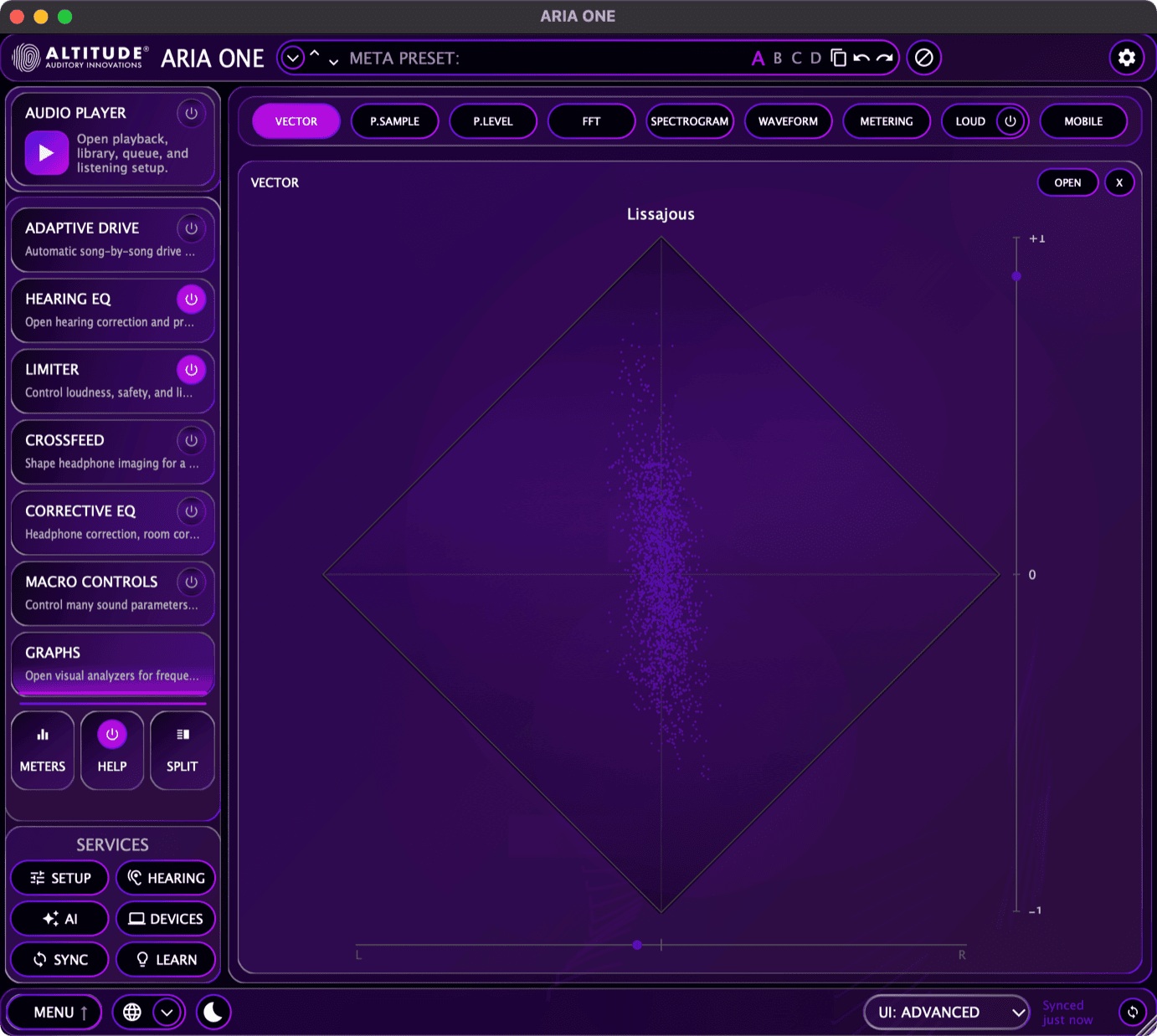Toggle the Help power button
Image resolution: width=1157 pixels, height=1036 pixels.
(112, 735)
